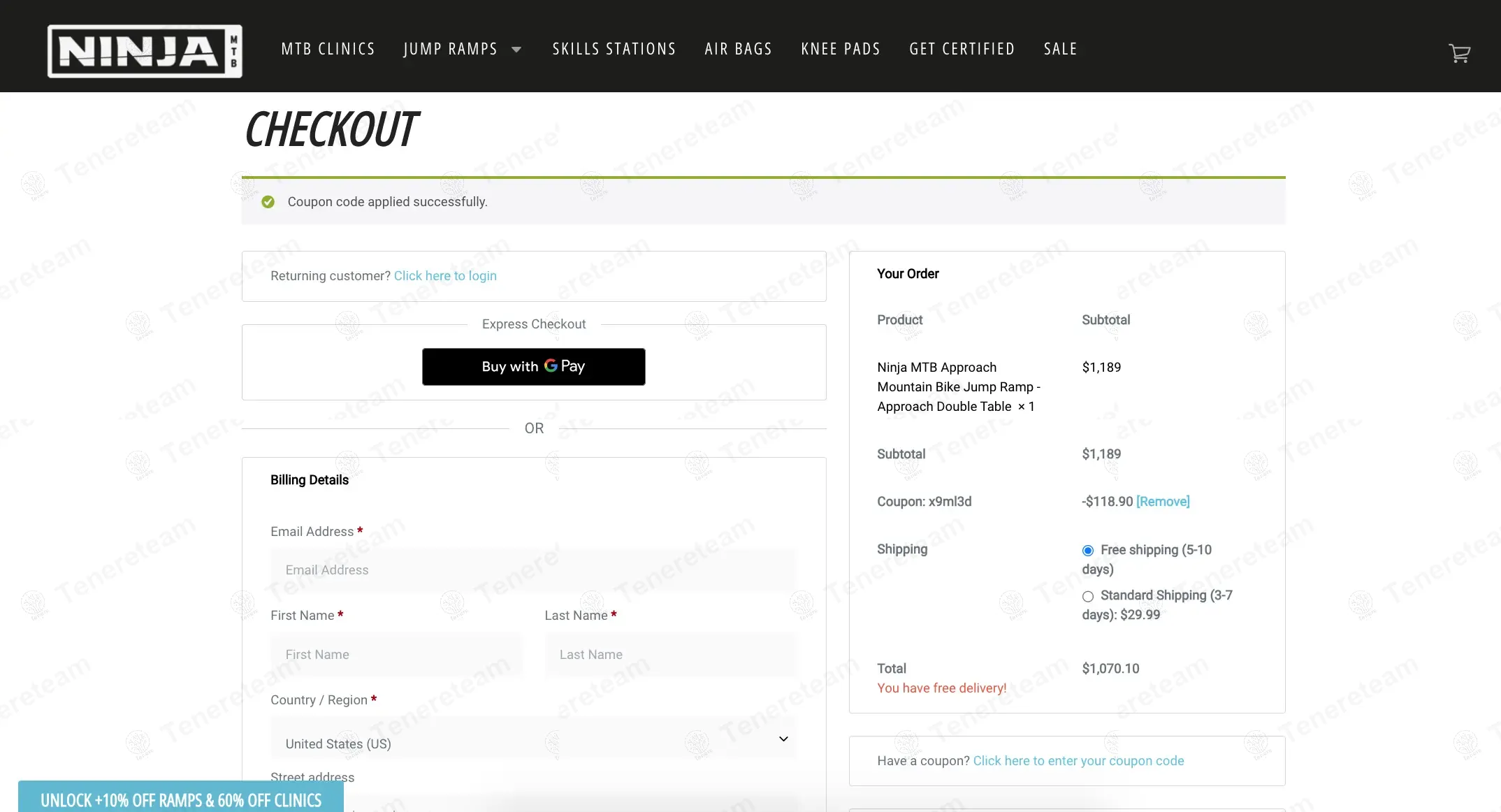
Task: Open the shopping cart icon
Action: coord(1459,53)
